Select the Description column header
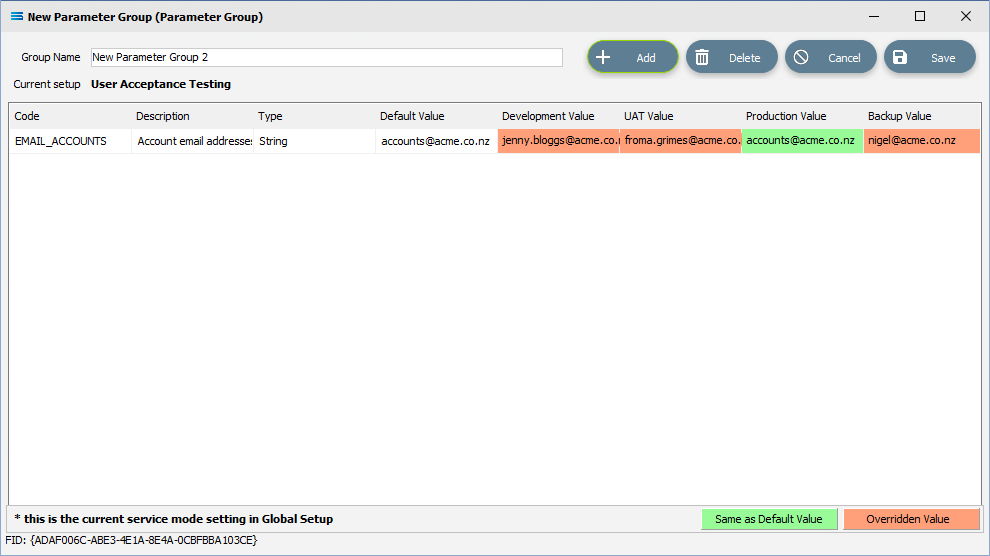Viewport: 990px width, 556px height. (x=192, y=116)
